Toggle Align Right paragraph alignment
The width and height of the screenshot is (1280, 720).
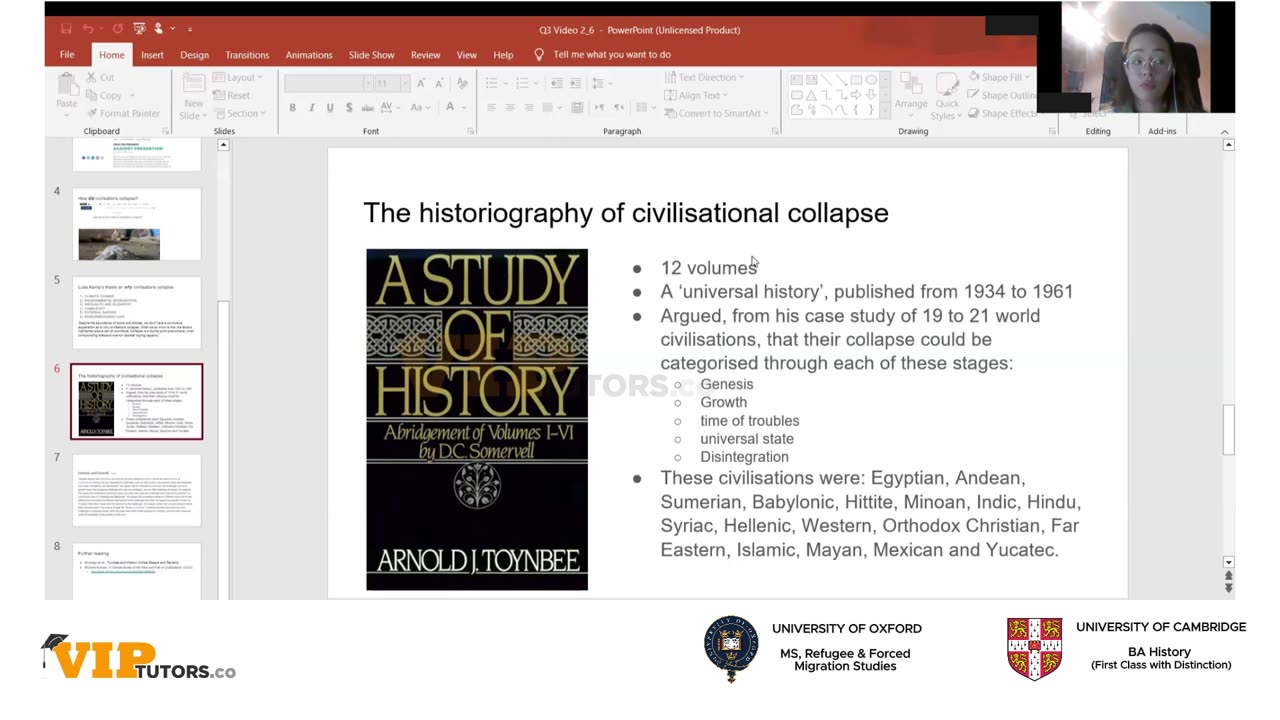point(528,107)
